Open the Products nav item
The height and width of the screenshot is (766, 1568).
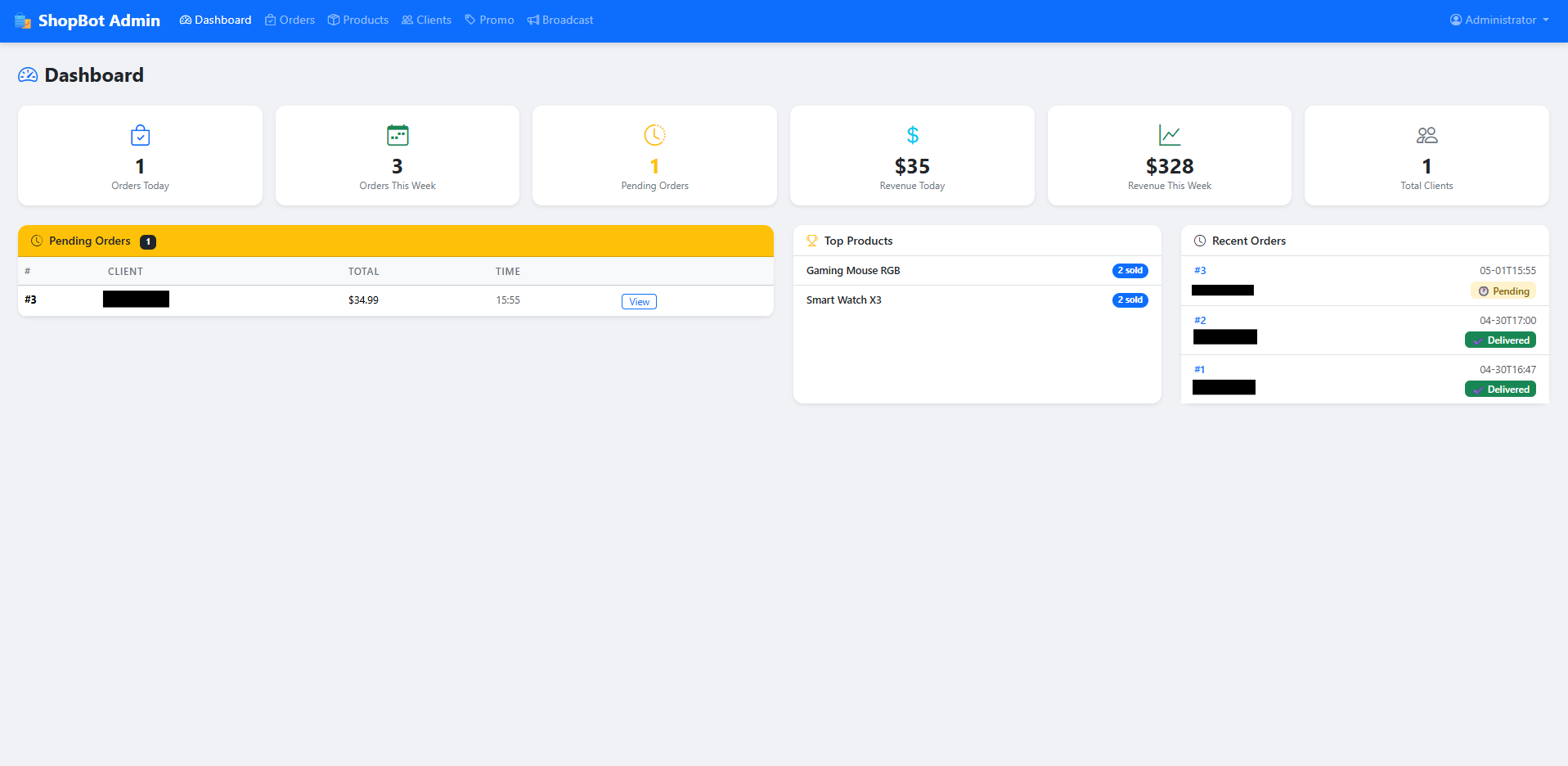tap(358, 20)
